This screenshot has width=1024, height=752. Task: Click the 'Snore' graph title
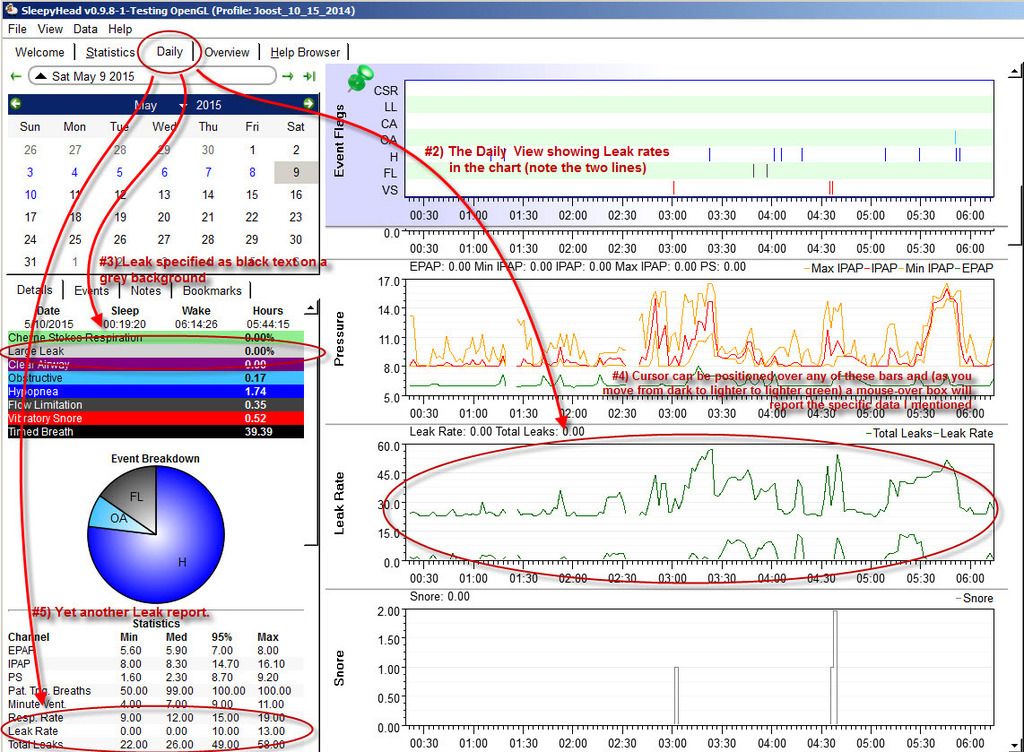[x=339, y=668]
